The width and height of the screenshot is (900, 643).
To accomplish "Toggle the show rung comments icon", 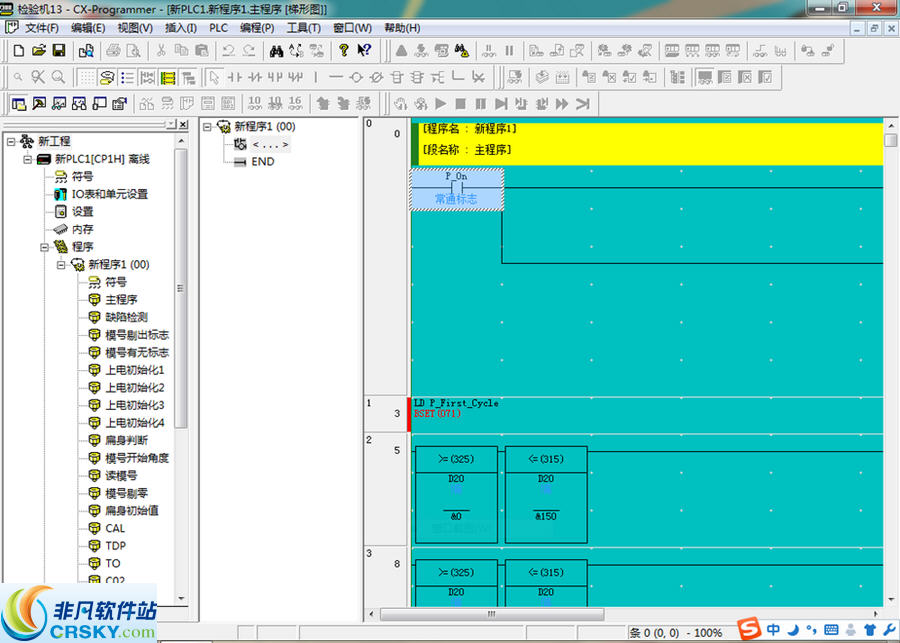I will (x=107, y=77).
